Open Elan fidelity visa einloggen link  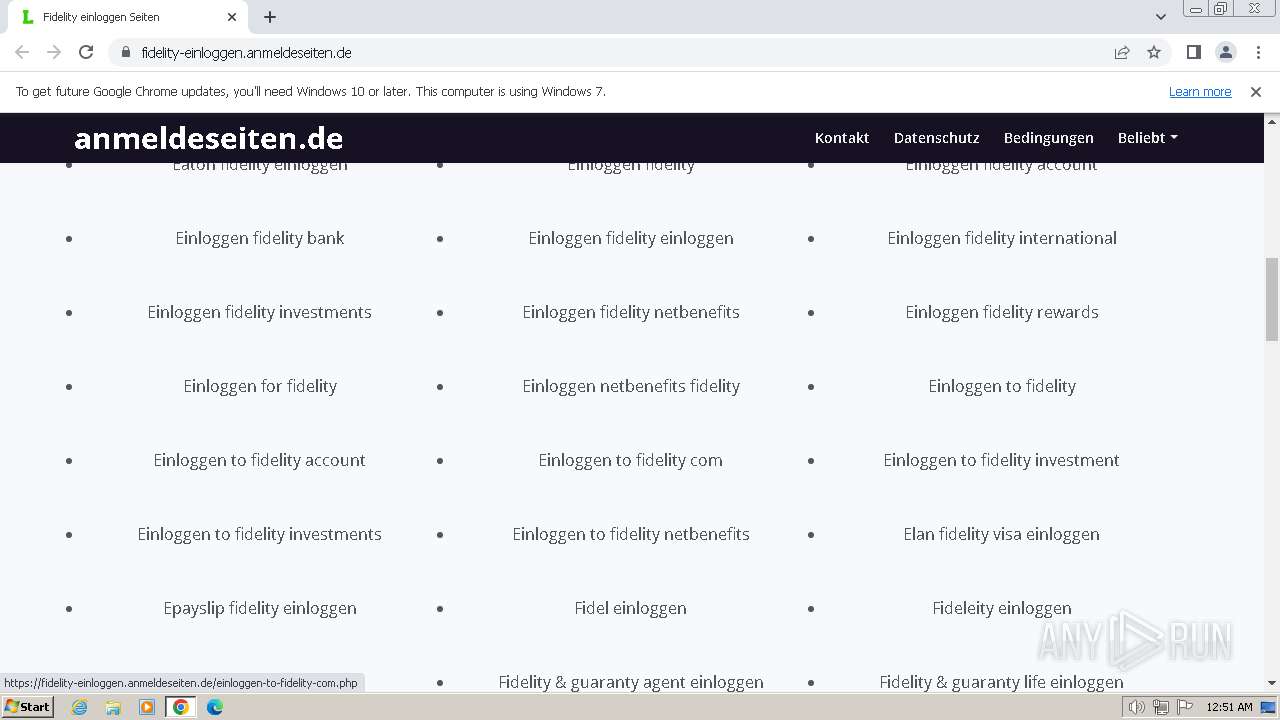pyautogui.click(x=1002, y=534)
